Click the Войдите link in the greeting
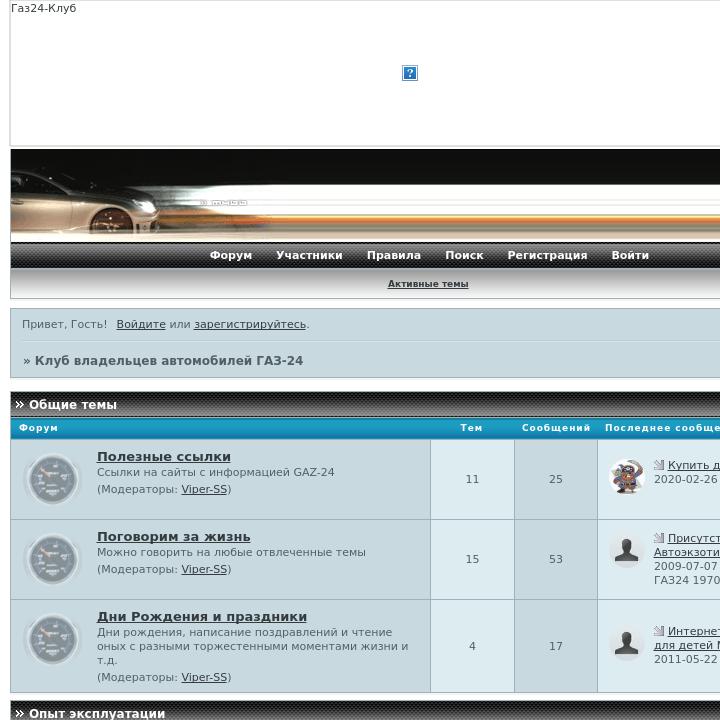 (141, 324)
